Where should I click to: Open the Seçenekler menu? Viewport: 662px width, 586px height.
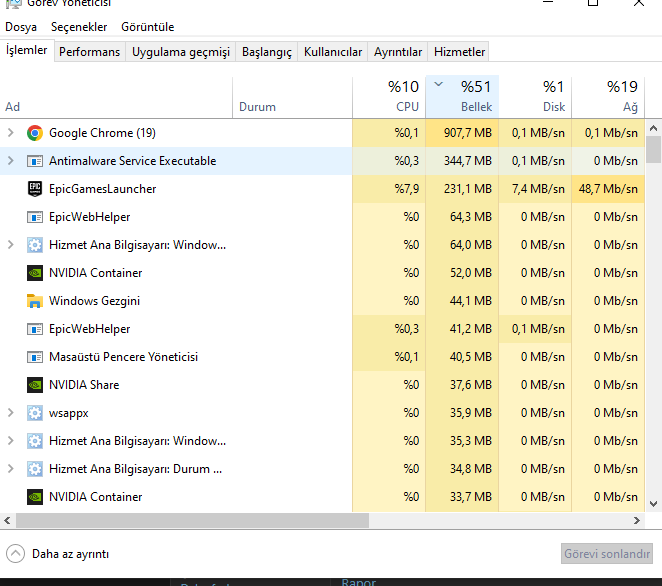79,27
